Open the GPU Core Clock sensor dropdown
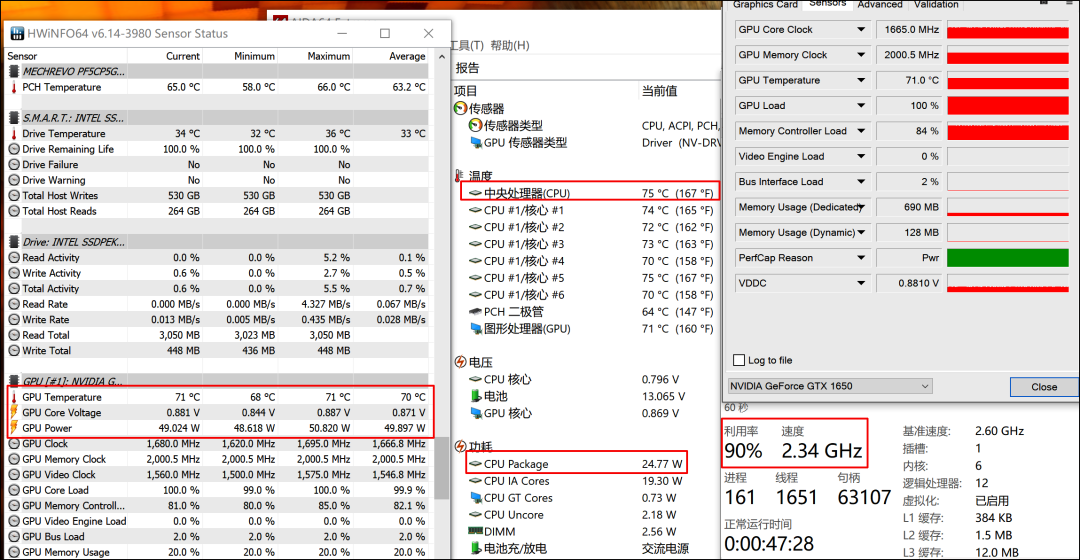The width and height of the screenshot is (1080, 560). (861, 30)
